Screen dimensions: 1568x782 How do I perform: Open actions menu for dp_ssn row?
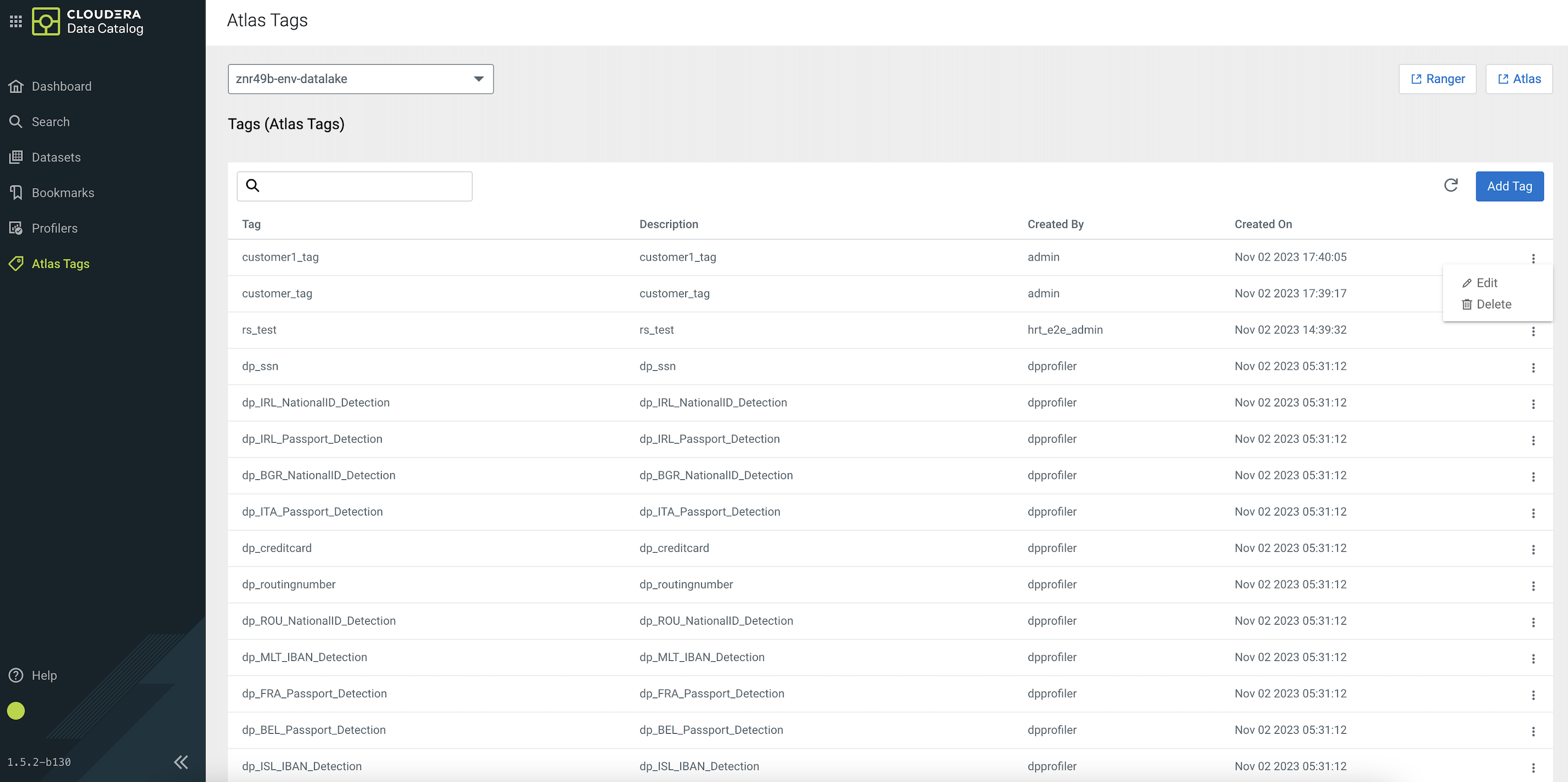(1533, 367)
